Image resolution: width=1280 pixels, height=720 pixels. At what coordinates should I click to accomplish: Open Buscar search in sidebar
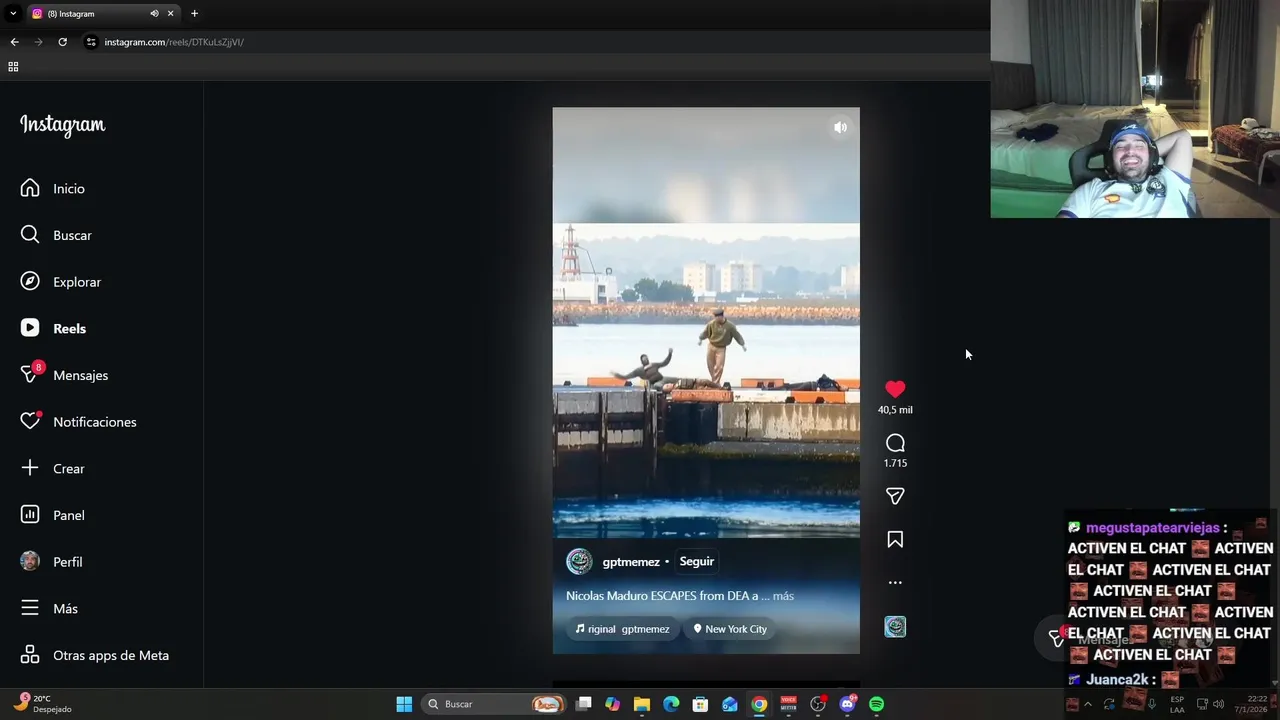tap(57, 235)
